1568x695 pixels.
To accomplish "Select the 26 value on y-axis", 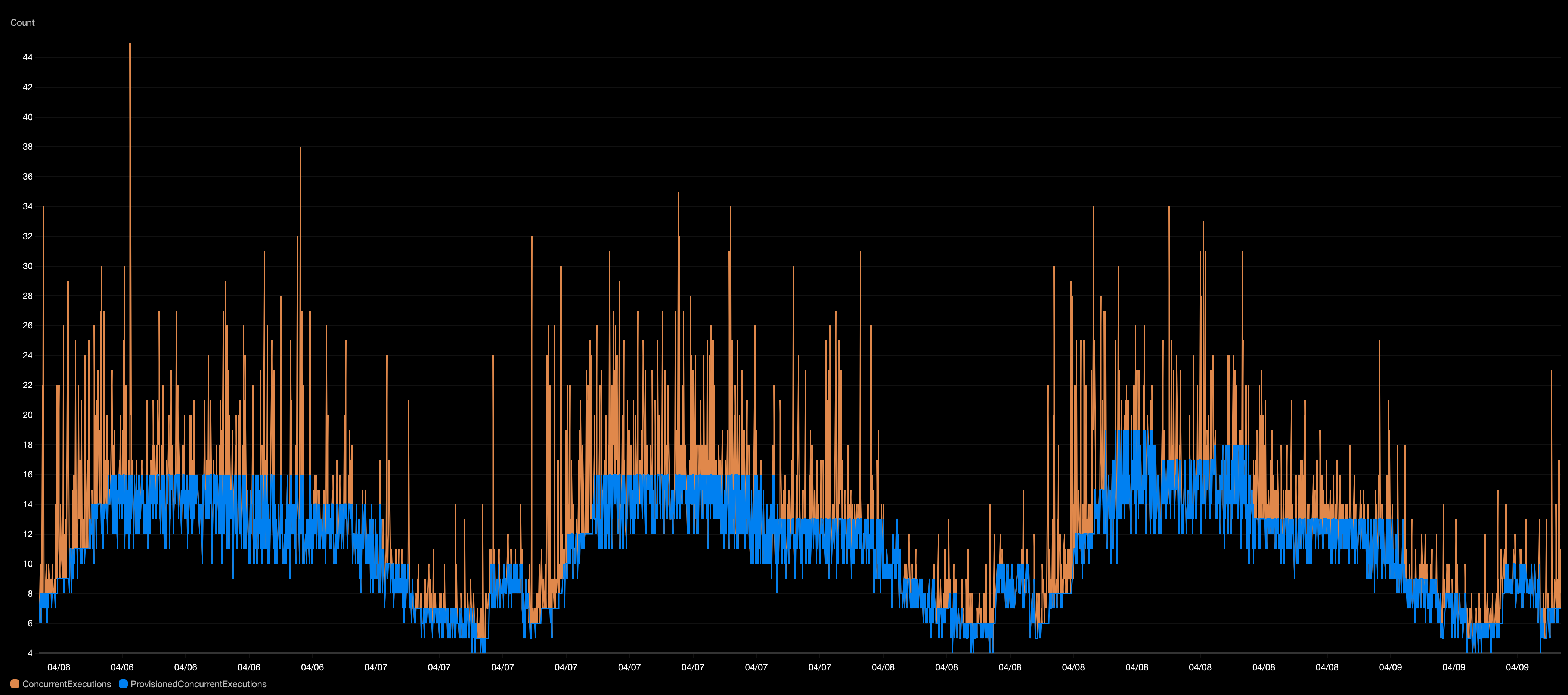I will click(x=27, y=325).
